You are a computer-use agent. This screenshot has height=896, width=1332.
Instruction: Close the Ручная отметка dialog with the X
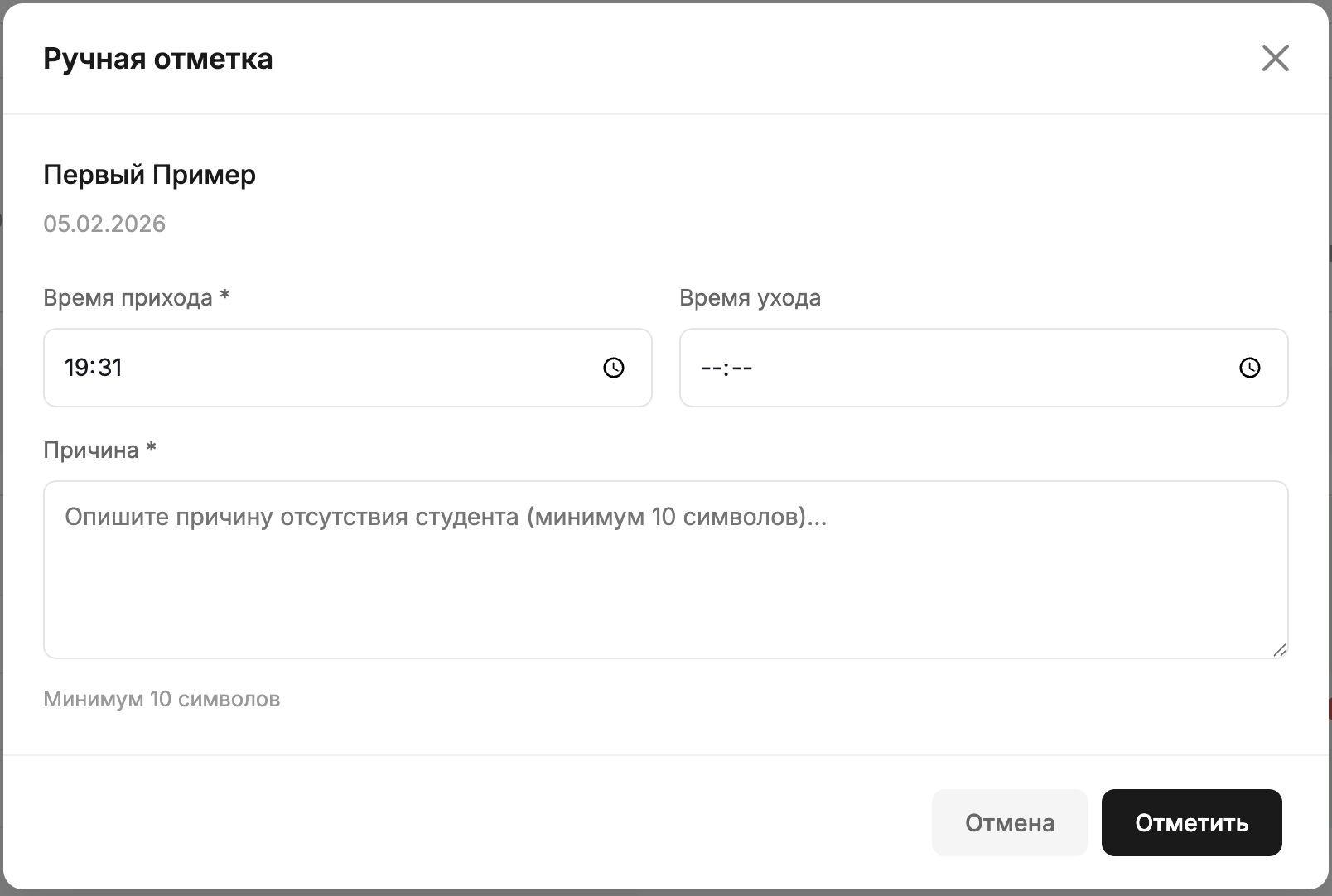point(1276,58)
